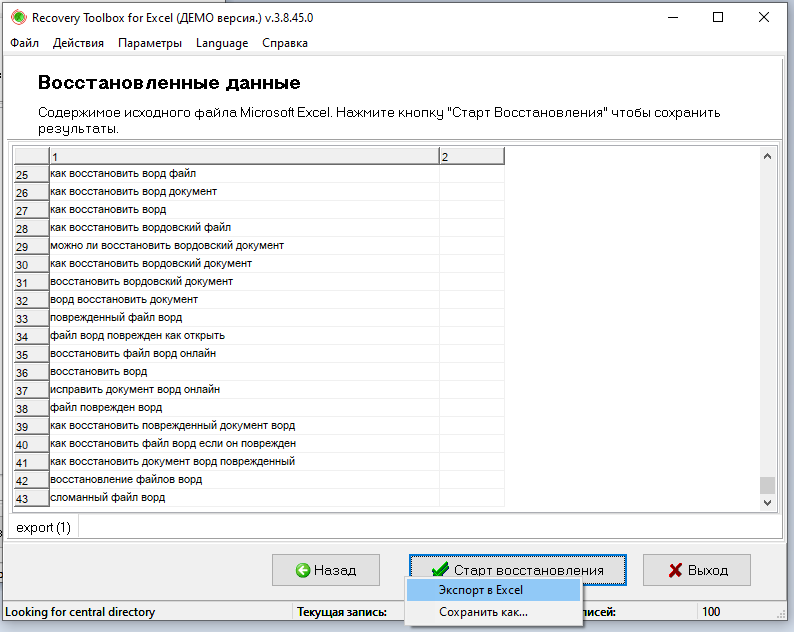The image size is (794, 632).
Task: Switch to the export (1) sheet tab
Action: coord(44,527)
